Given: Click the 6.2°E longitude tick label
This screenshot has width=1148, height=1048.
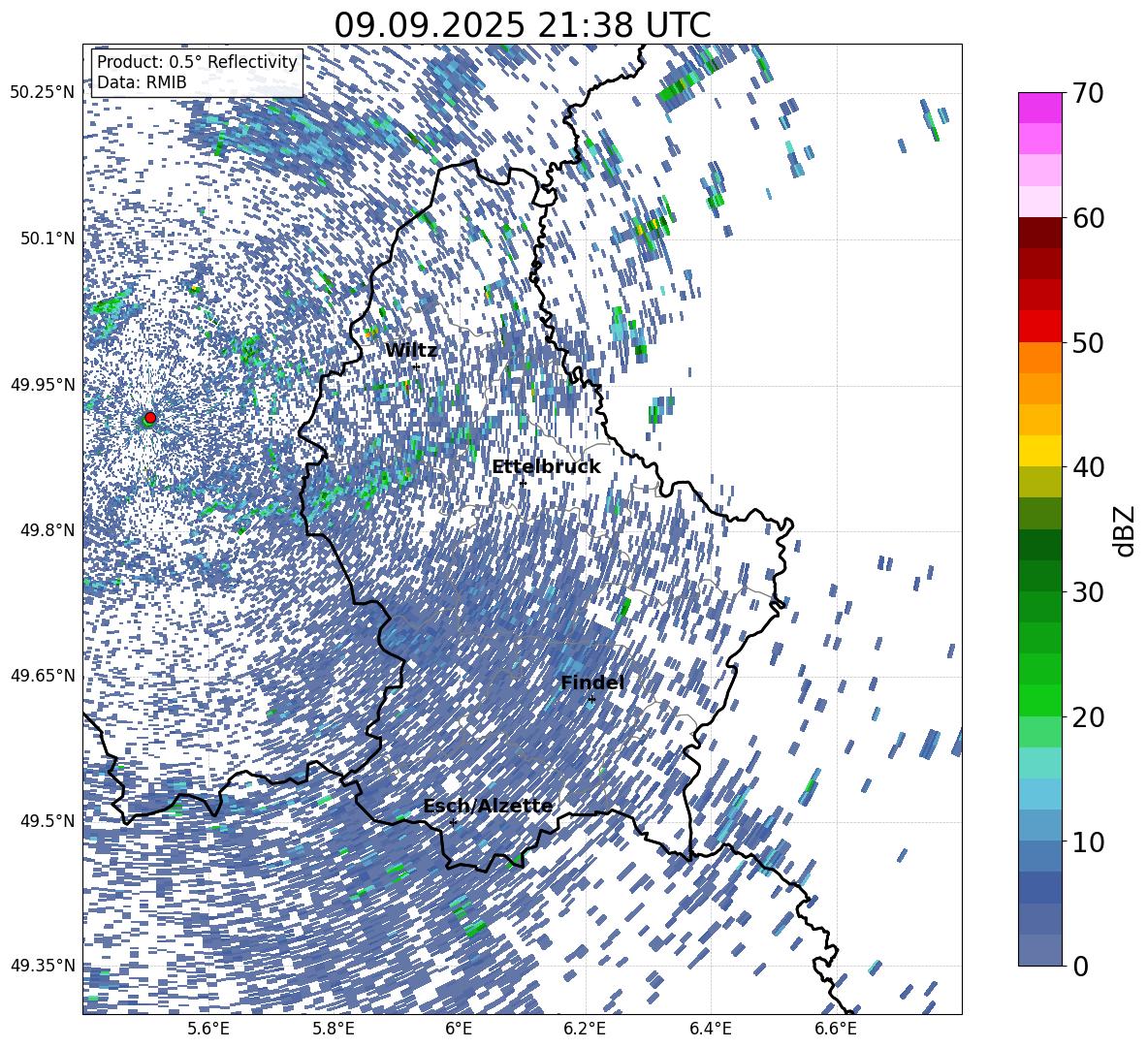Looking at the screenshot, I should 585,1029.
